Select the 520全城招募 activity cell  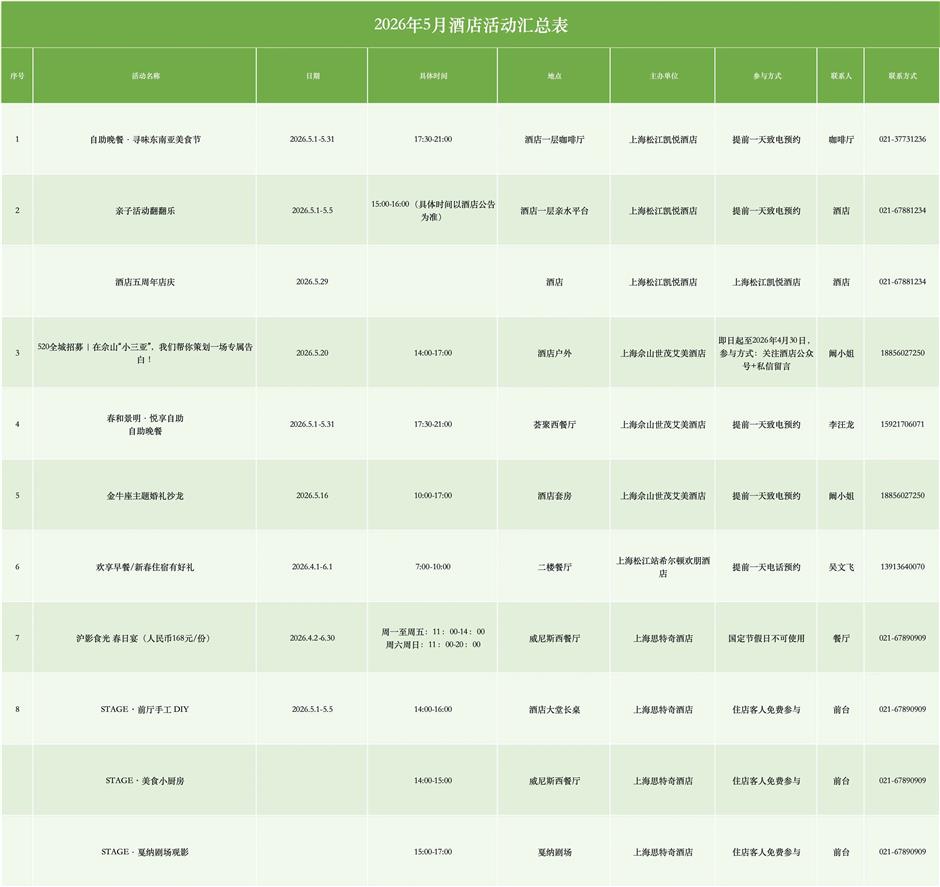[x=145, y=353]
